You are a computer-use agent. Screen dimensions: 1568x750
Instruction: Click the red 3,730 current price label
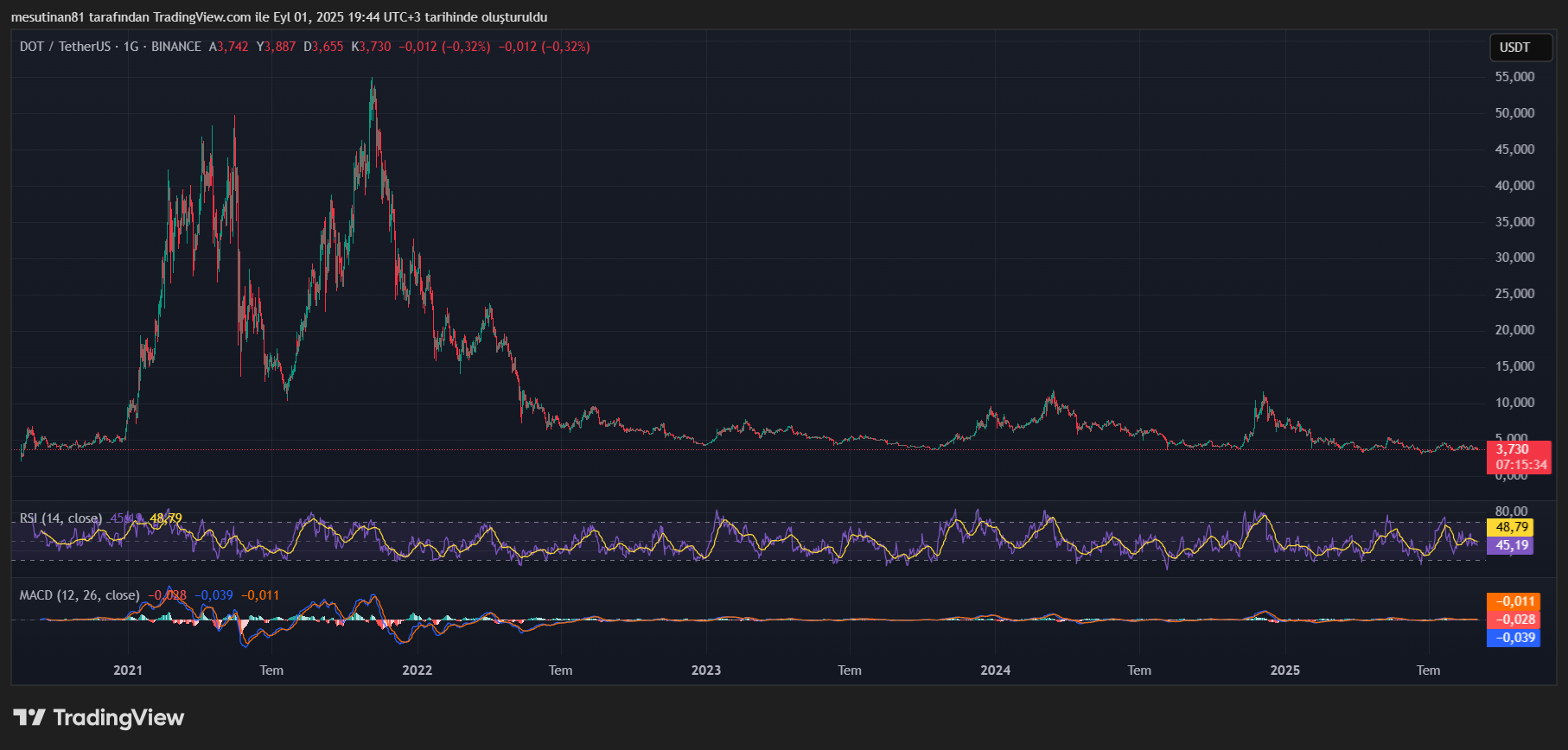[x=1514, y=449]
